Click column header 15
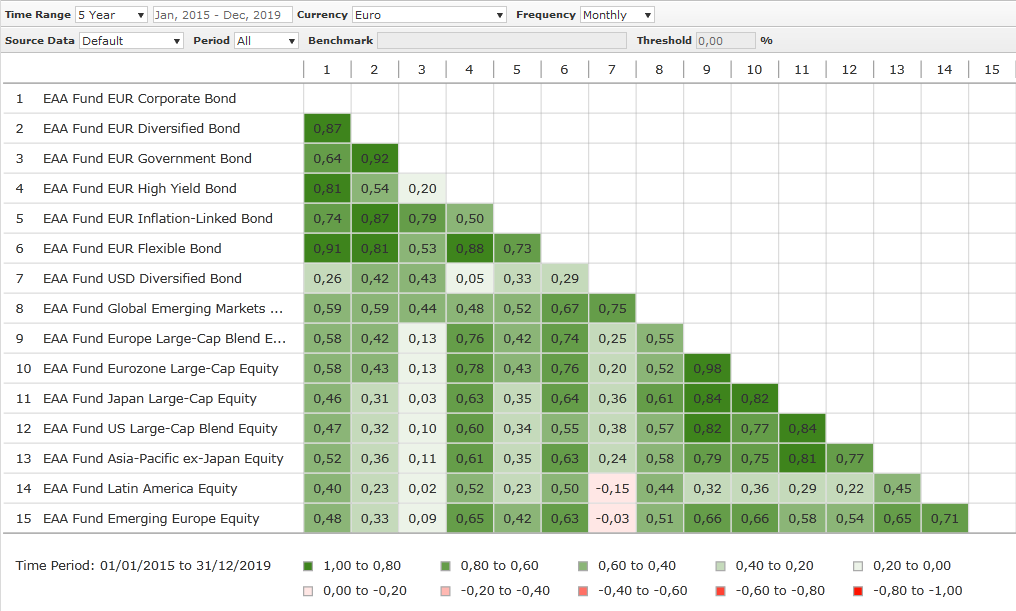The height and width of the screenshot is (611, 1016). click(x=991, y=70)
